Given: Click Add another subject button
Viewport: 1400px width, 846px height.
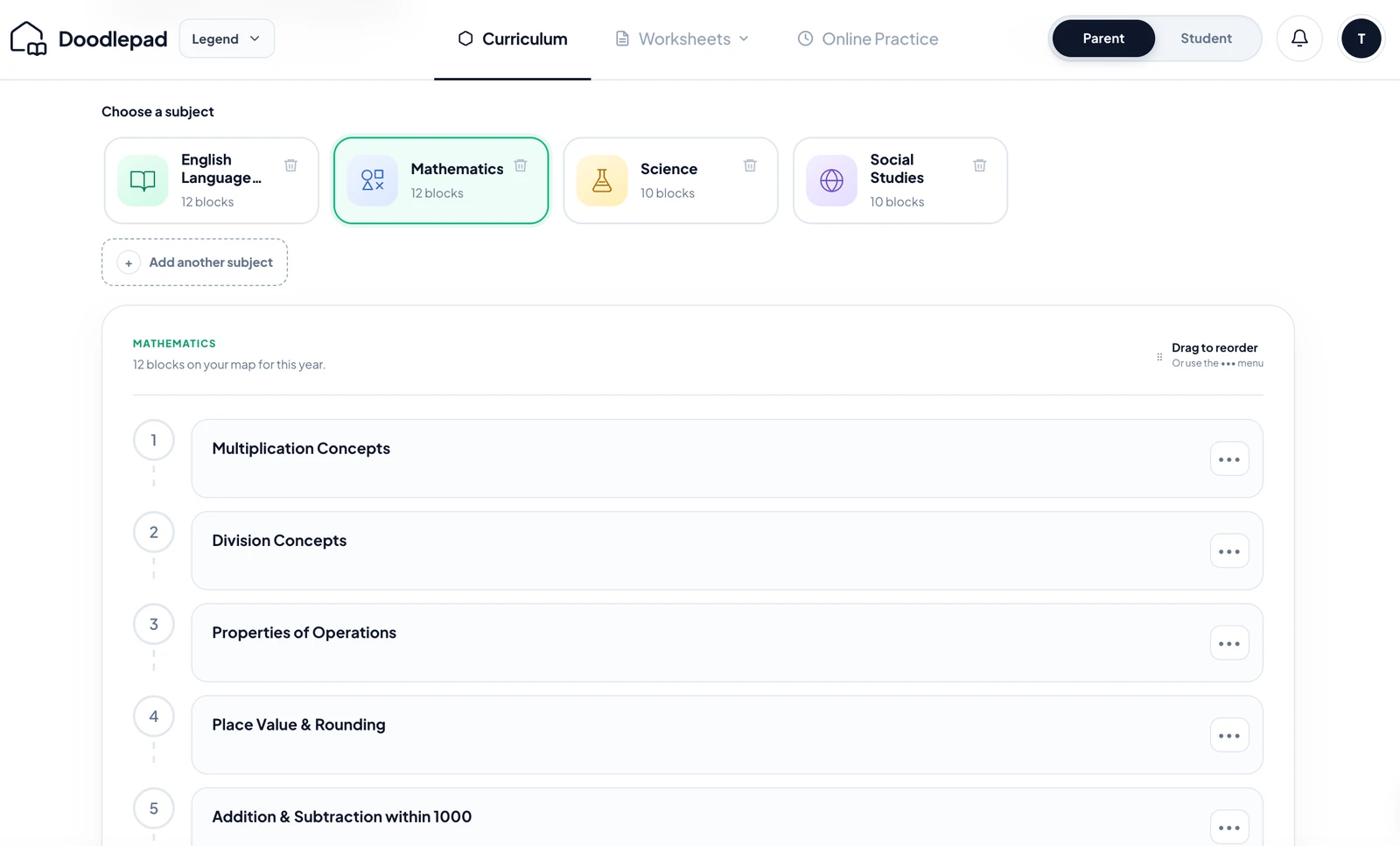Looking at the screenshot, I should click(x=194, y=262).
